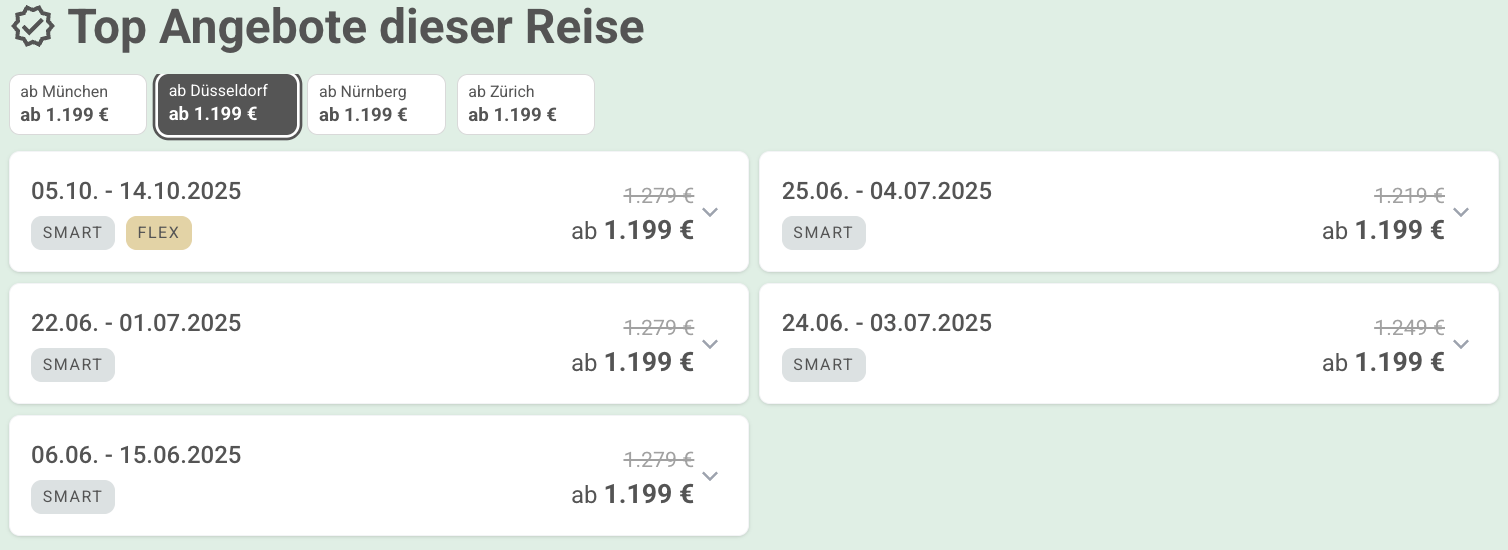Click SMART tag on 25.06. - 04.07.2025 offer

[x=824, y=233]
